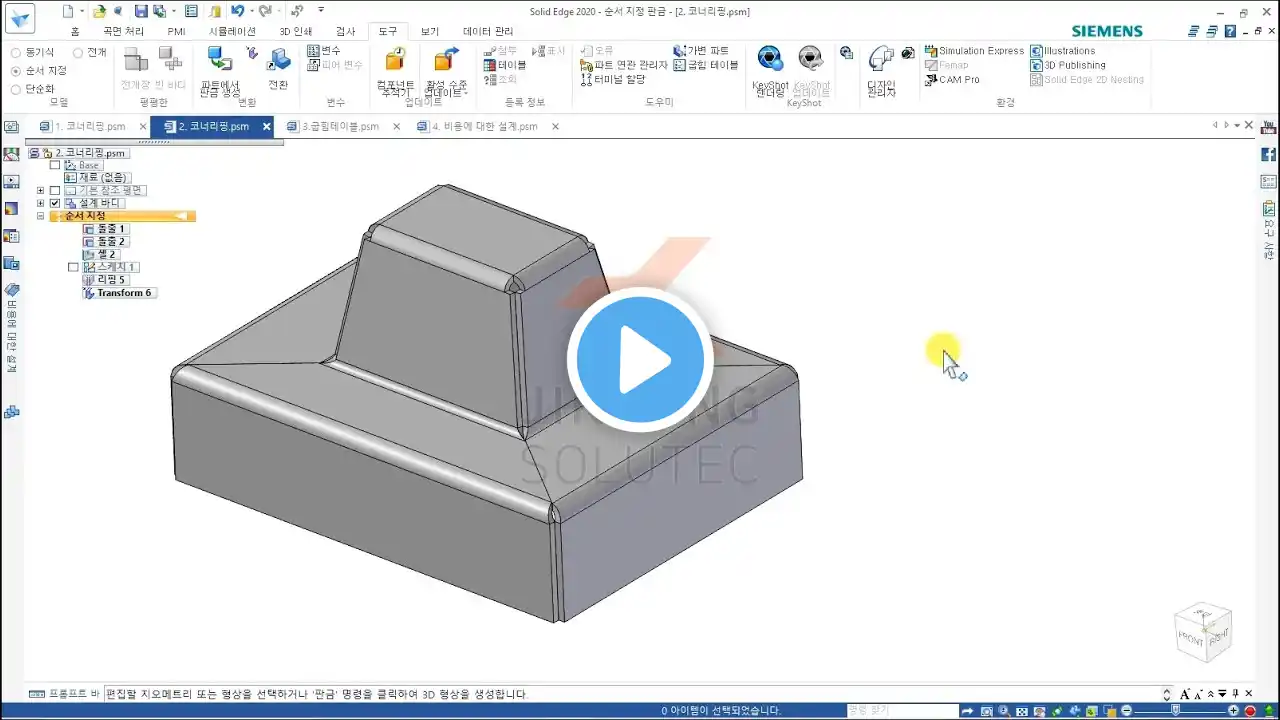Click the Undo arrow icon

coord(237,11)
